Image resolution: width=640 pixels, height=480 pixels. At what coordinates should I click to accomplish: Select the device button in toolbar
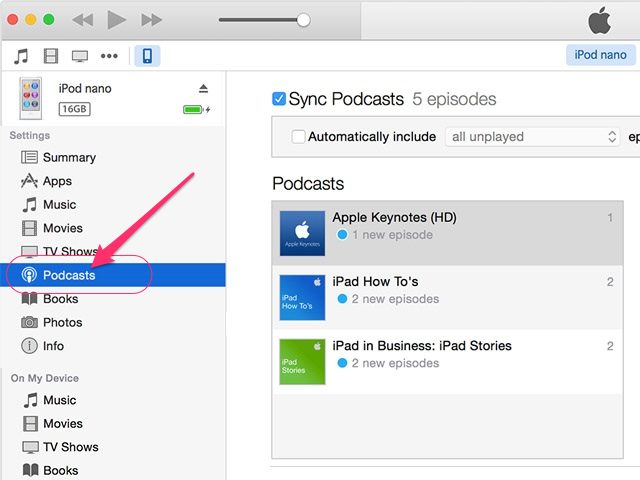tap(147, 56)
